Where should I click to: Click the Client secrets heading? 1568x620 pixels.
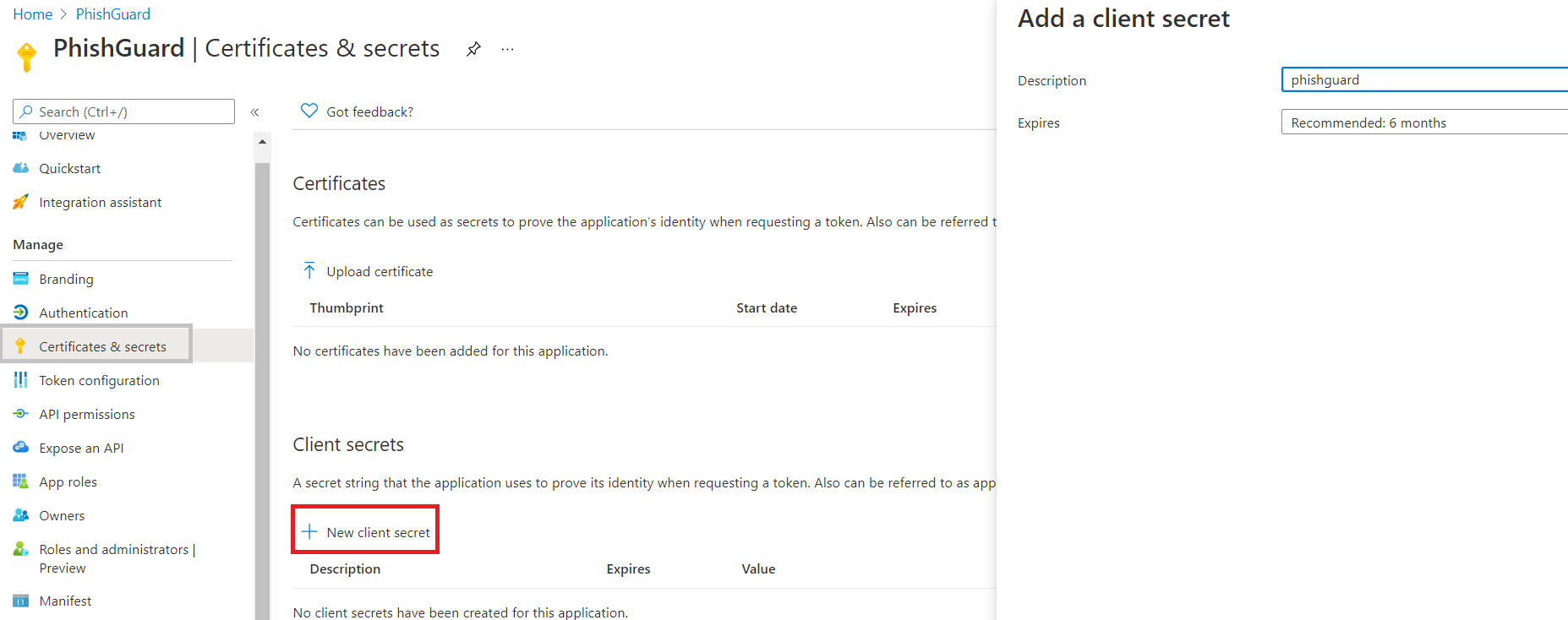[x=348, y=444]
